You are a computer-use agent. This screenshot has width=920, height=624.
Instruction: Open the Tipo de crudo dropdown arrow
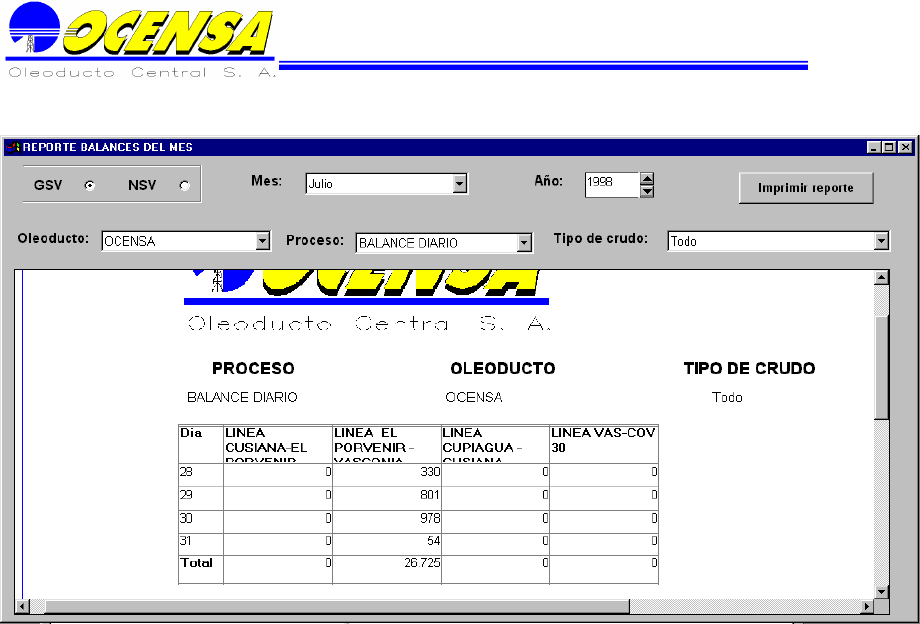pyautogui.click(x=881, y=241)
